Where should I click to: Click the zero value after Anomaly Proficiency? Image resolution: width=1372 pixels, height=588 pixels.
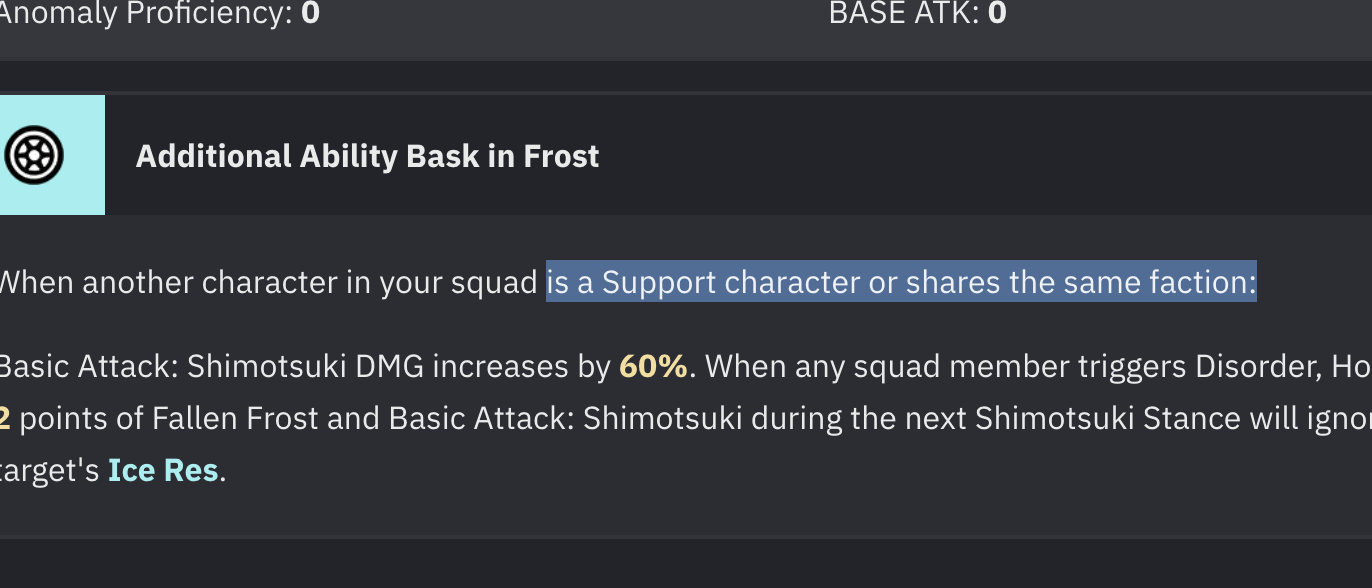[311, 14]
